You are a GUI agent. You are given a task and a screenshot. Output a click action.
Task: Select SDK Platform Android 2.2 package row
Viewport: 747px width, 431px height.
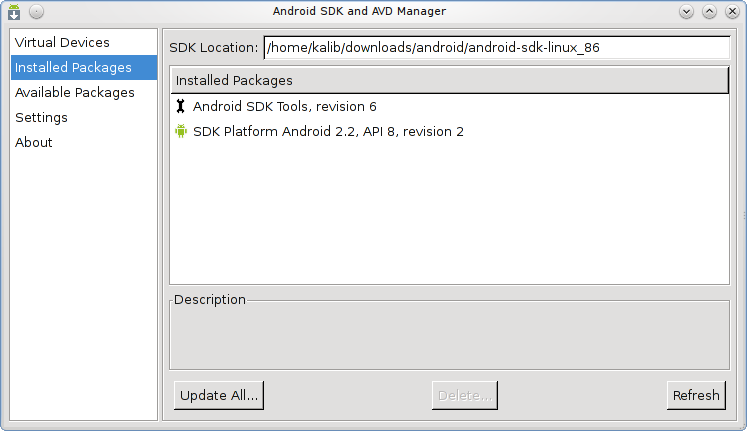pyautogui.click(x=328, y=131)
